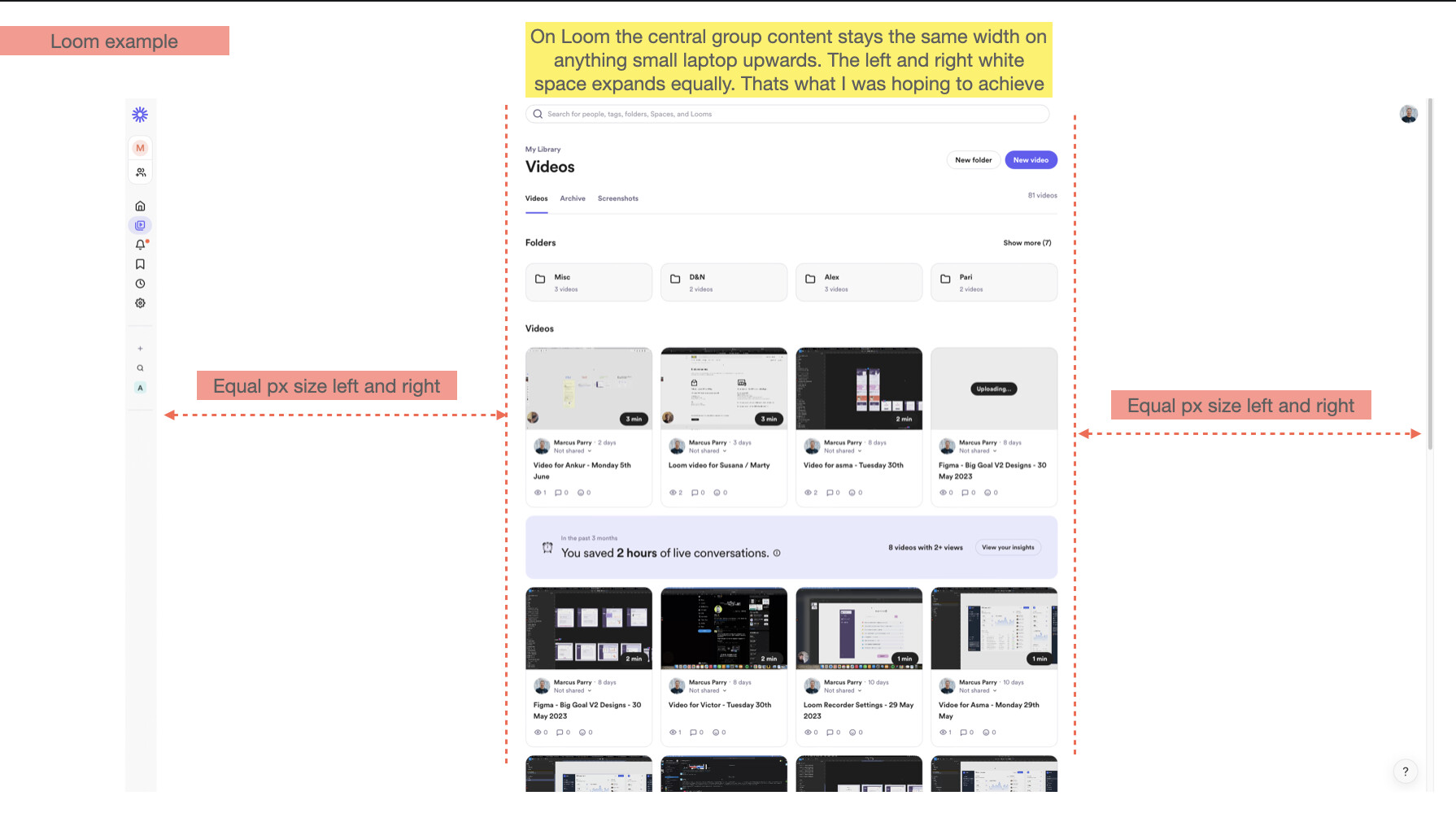
Task: Click the search bar at the top
Action: point(787,114)
